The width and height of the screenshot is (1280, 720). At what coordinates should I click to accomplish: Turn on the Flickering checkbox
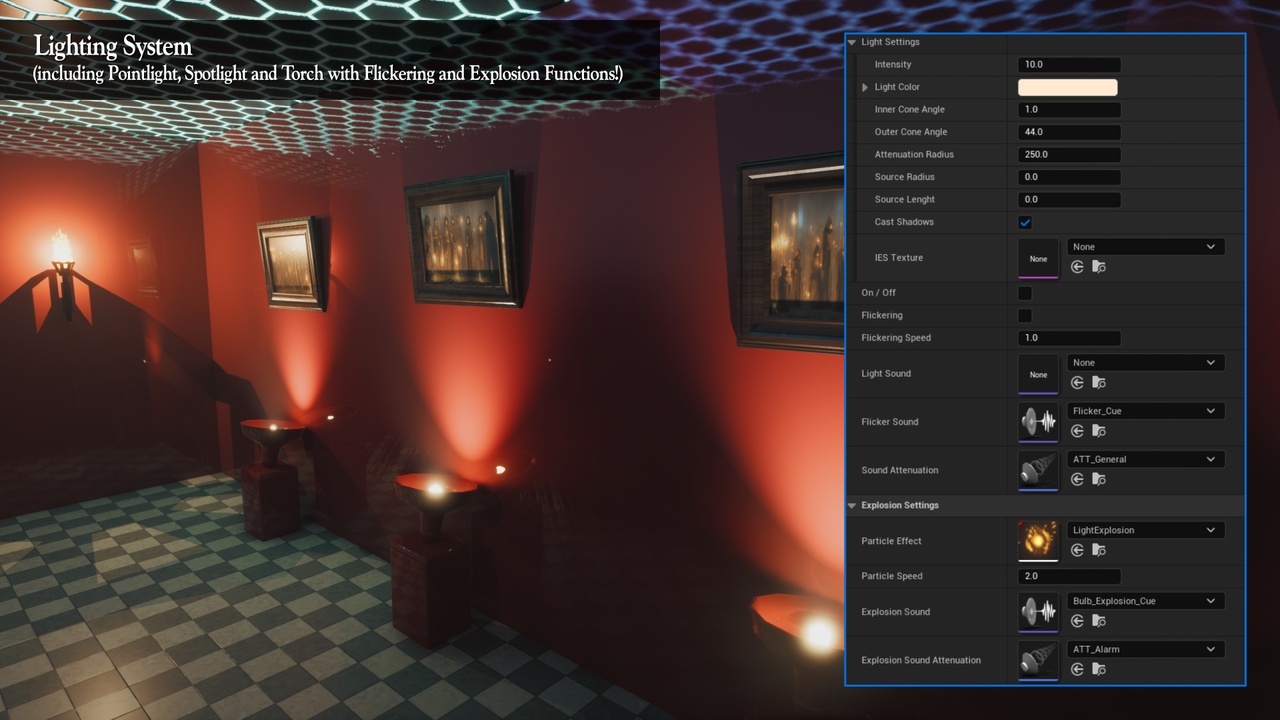pos(1025,316)
